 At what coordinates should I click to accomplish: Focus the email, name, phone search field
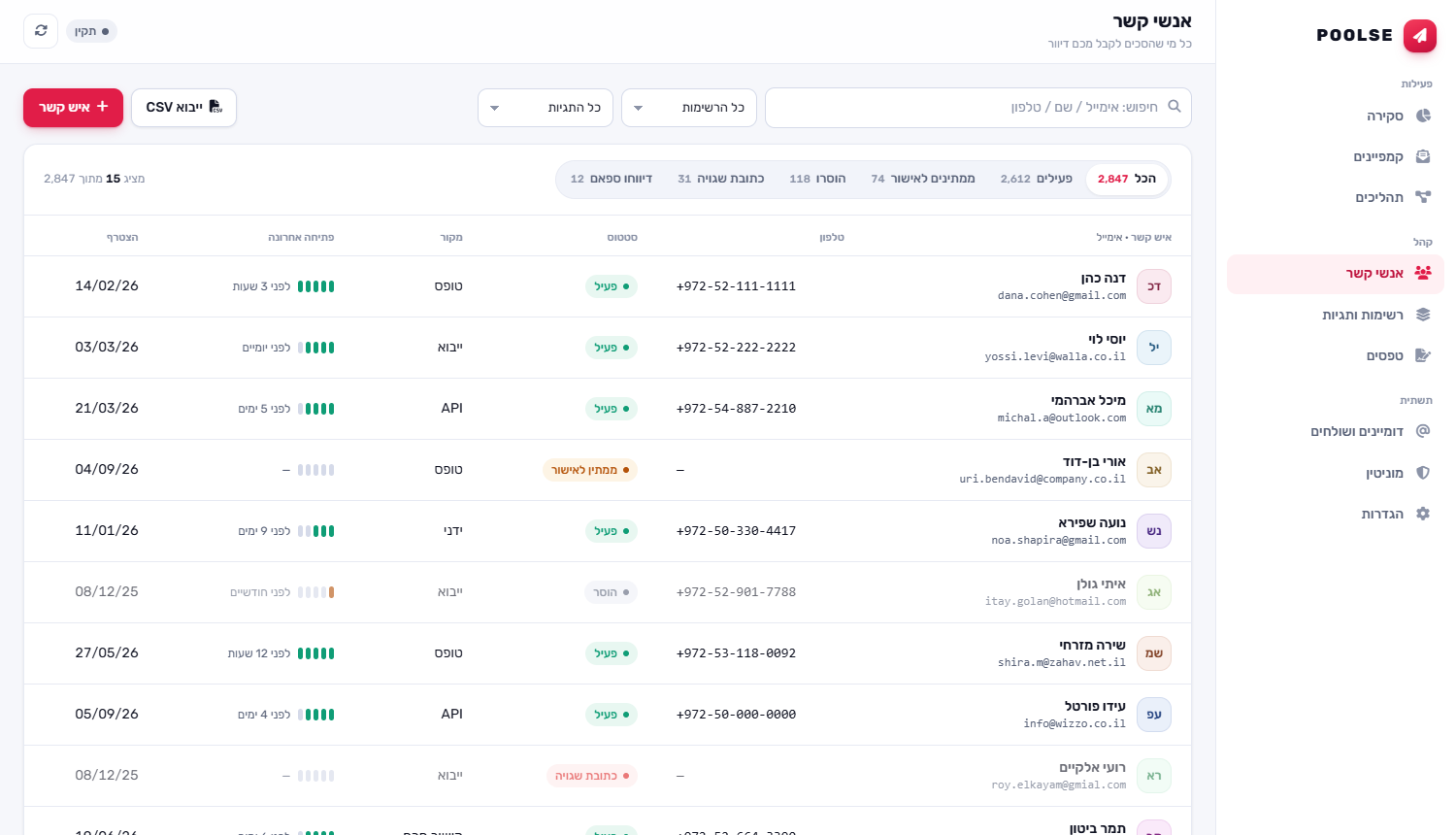pos(978,108)
